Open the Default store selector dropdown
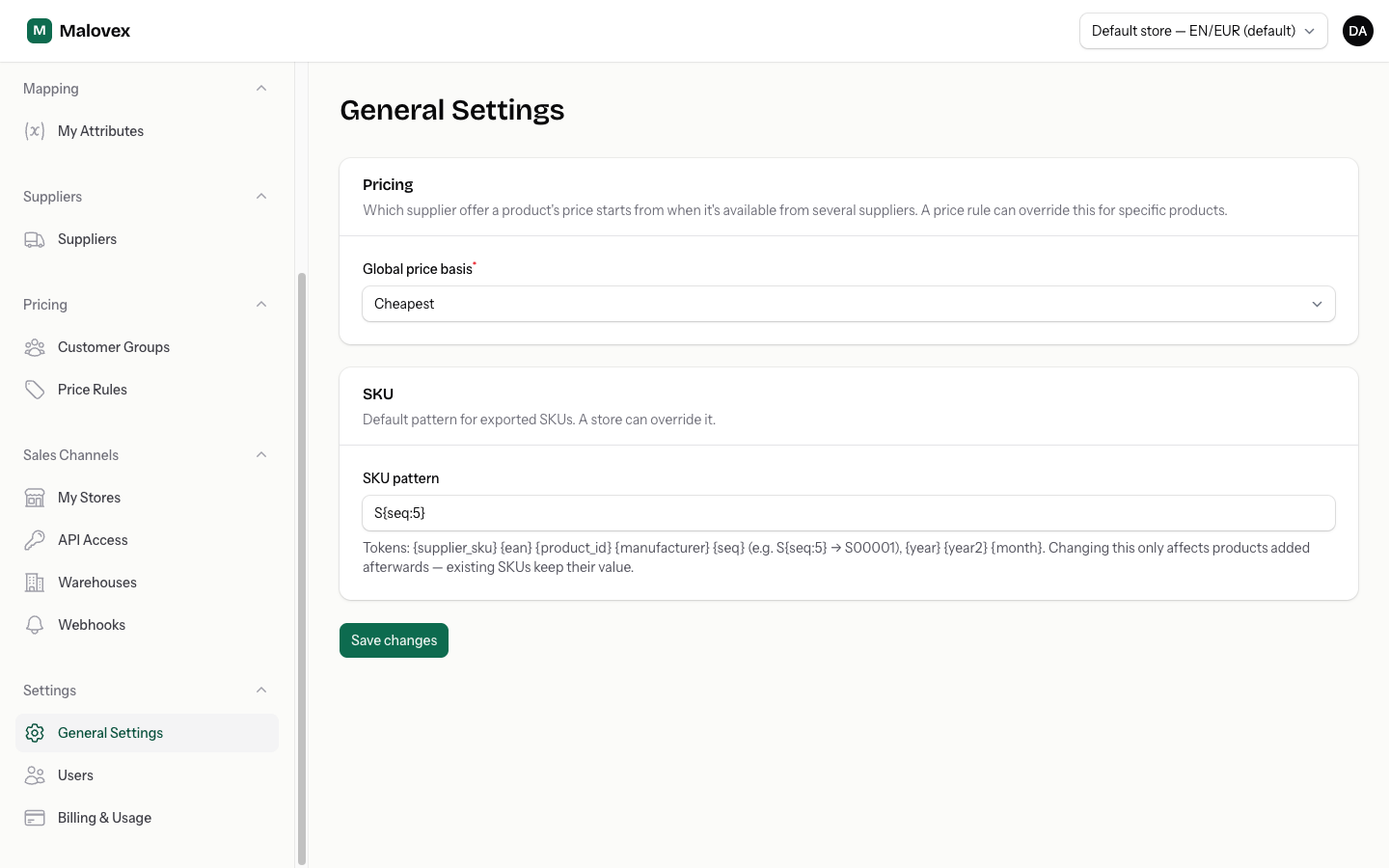The height and width of the screenshot is (868, 1389). 1204,31
